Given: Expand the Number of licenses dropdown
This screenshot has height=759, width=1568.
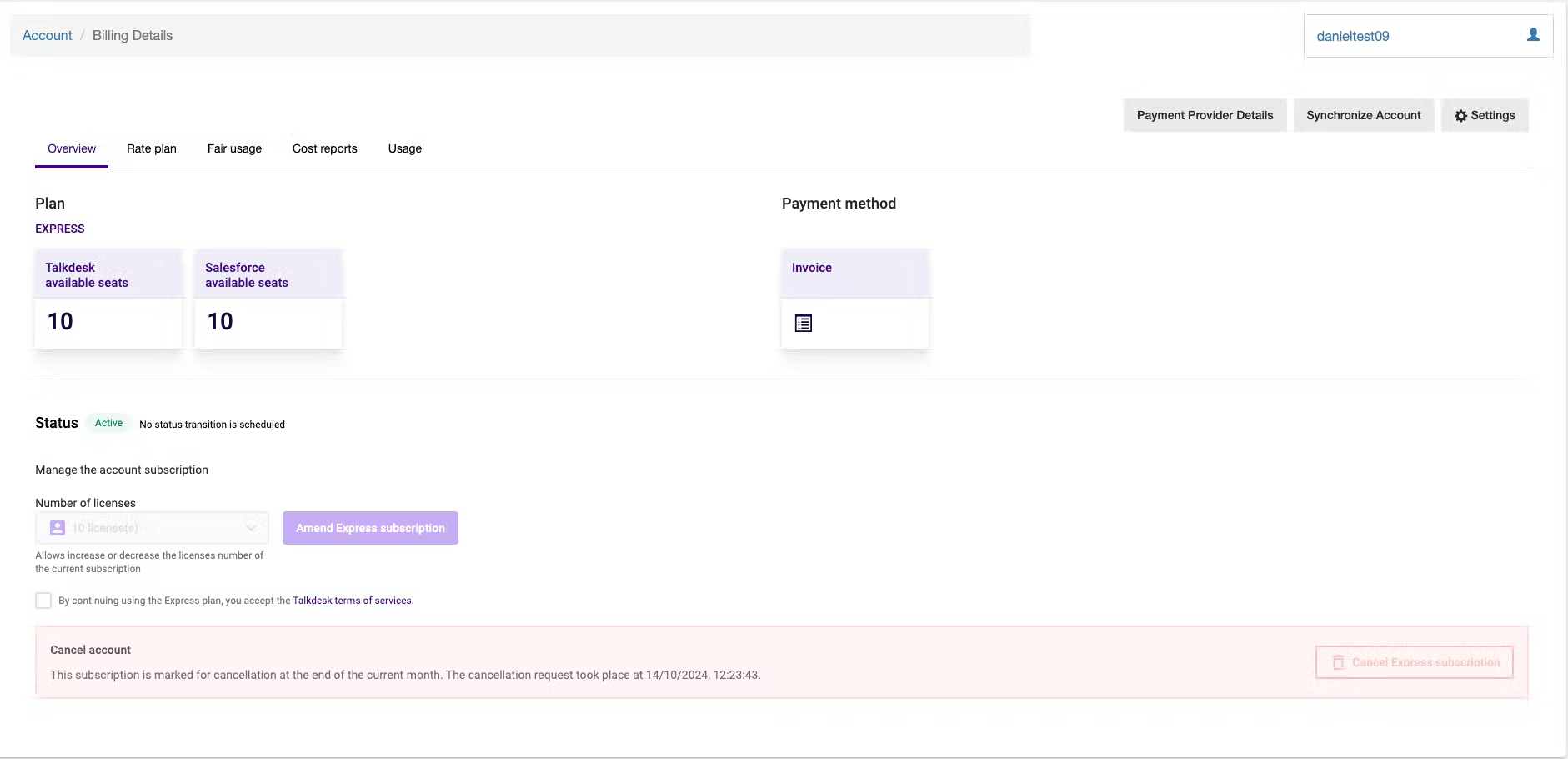Looking at the screenshot, I should click(x=152, y=528).
